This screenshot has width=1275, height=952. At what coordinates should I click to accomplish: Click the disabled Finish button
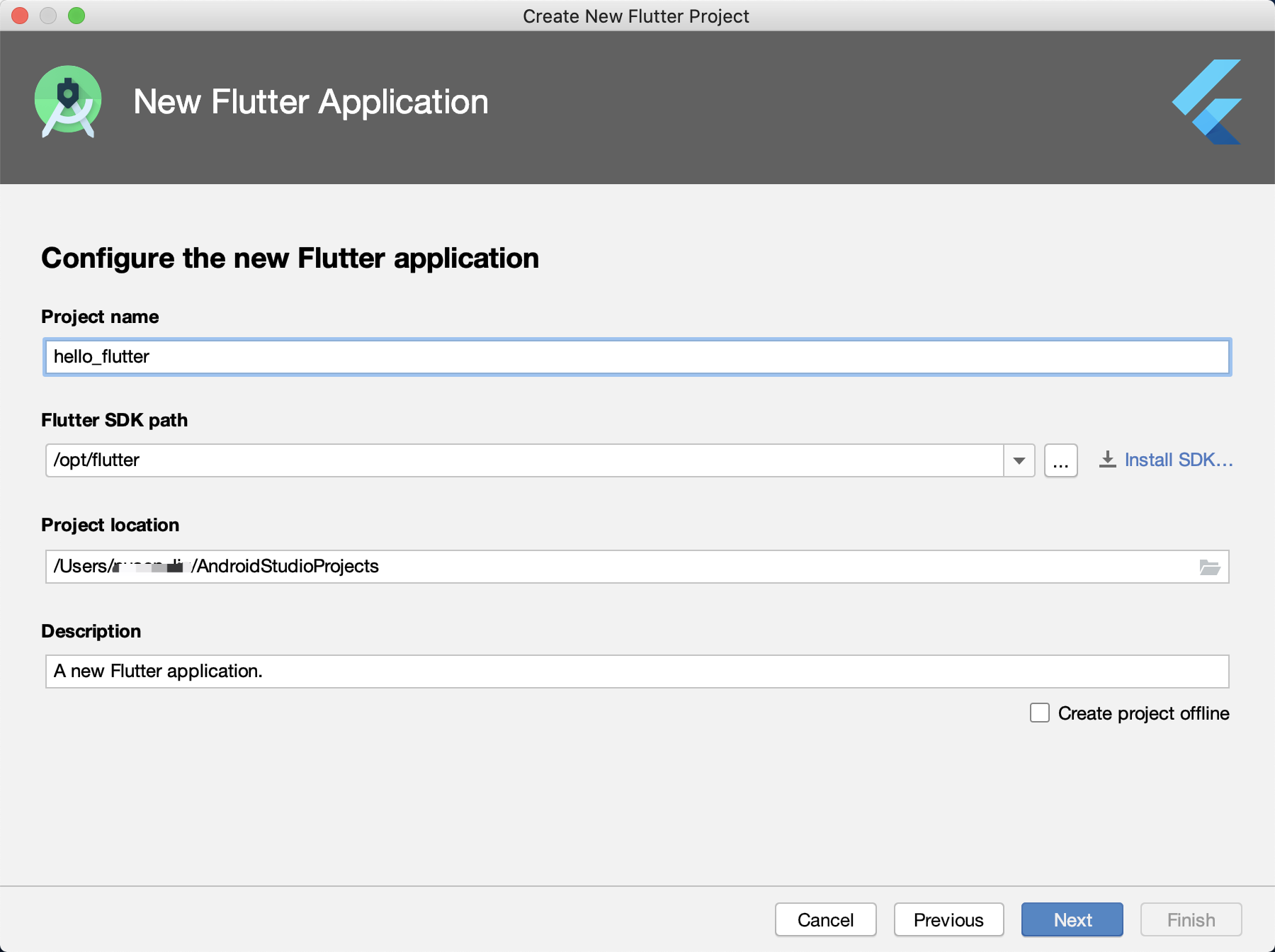[1191, 919]
